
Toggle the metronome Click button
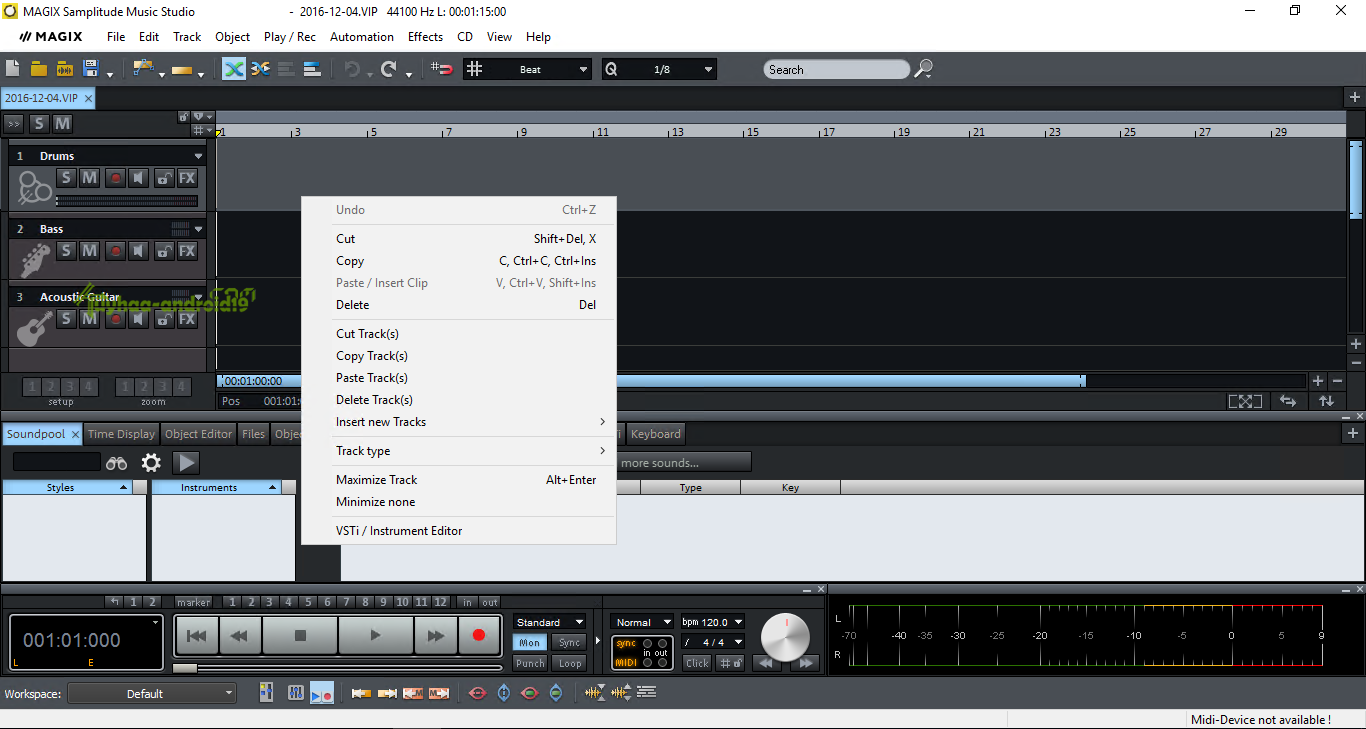[697, 663]
